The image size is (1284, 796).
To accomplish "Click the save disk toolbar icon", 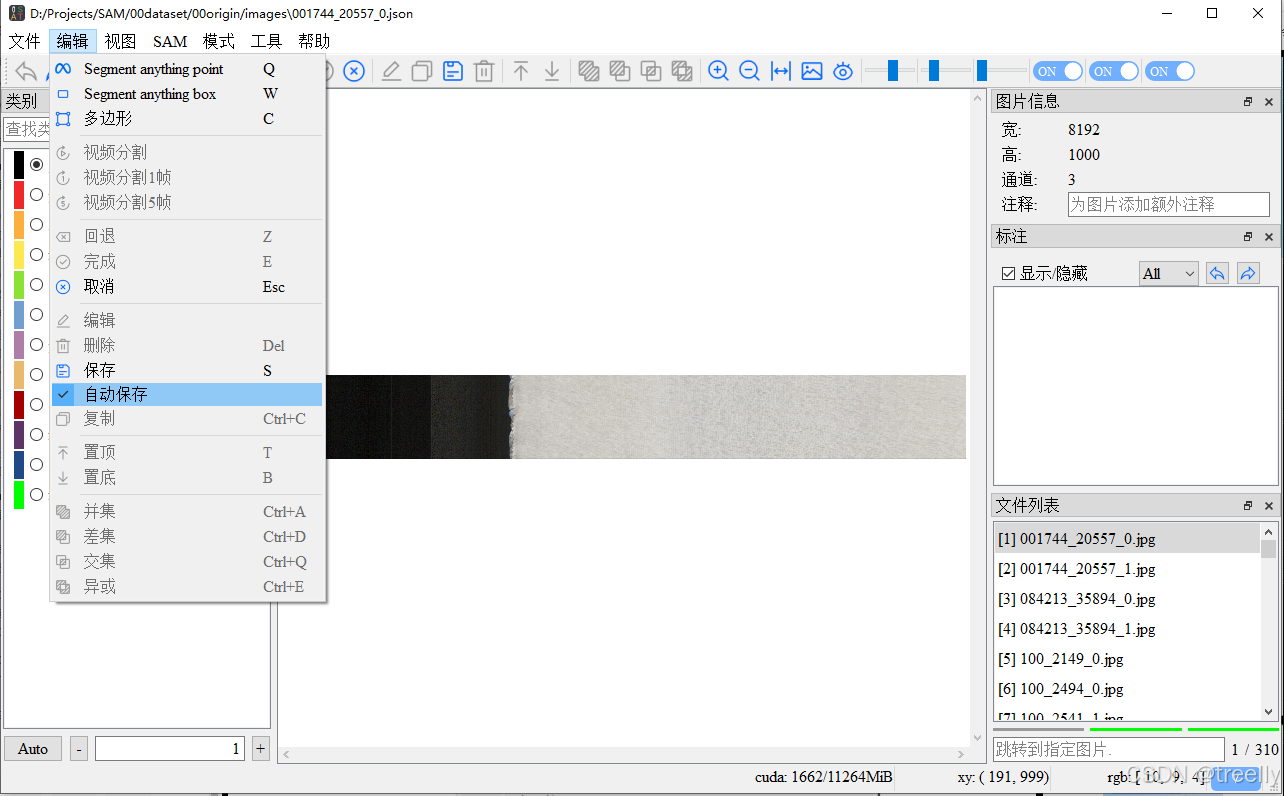I will [x=453, y=71].
